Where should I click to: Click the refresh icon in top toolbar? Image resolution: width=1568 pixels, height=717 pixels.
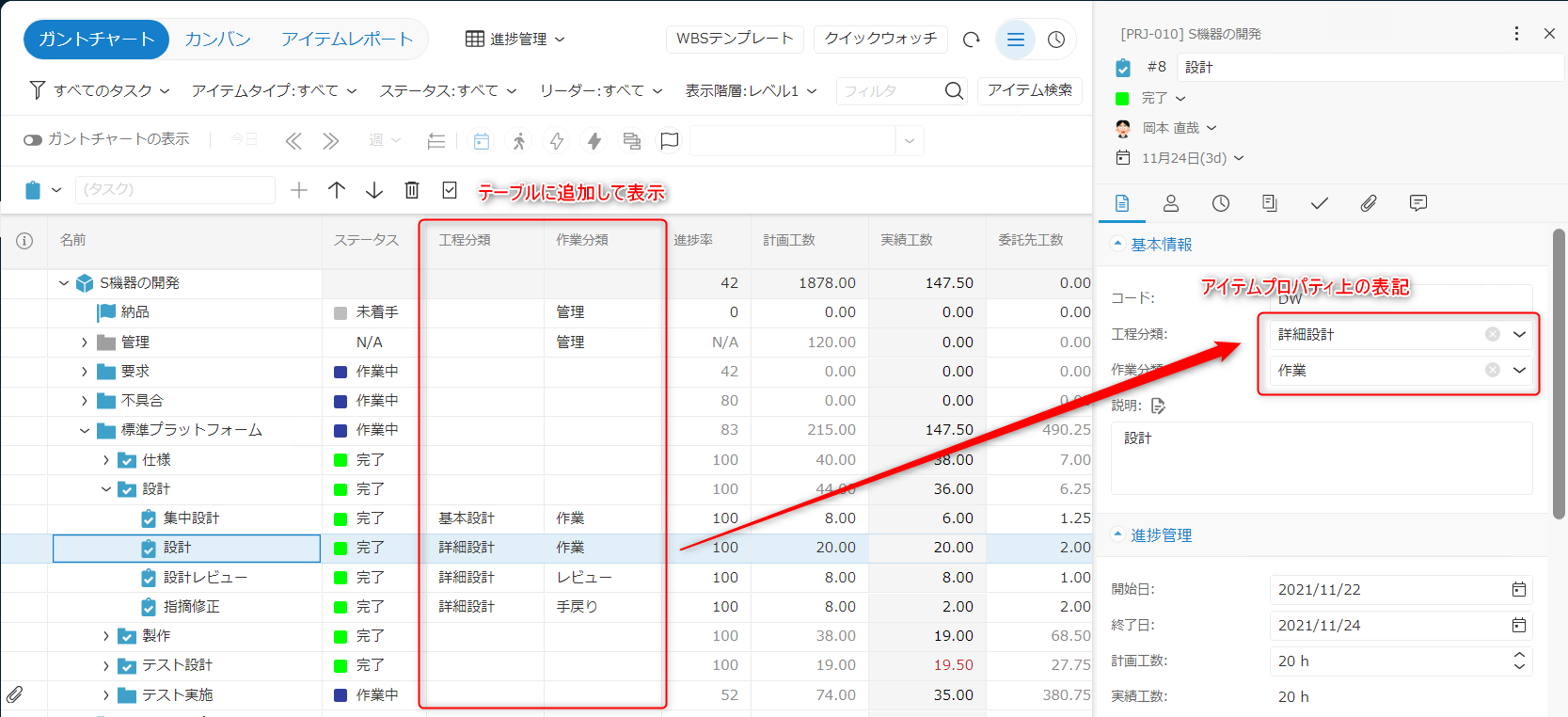(x=972, y=40)
